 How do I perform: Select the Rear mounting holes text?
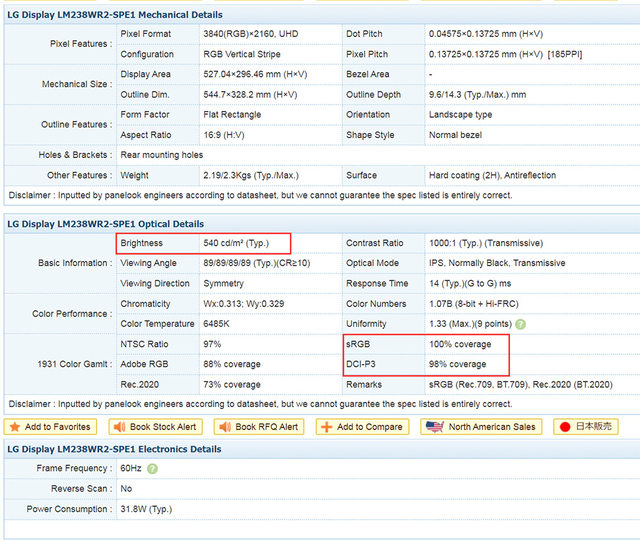pos(162,155)
